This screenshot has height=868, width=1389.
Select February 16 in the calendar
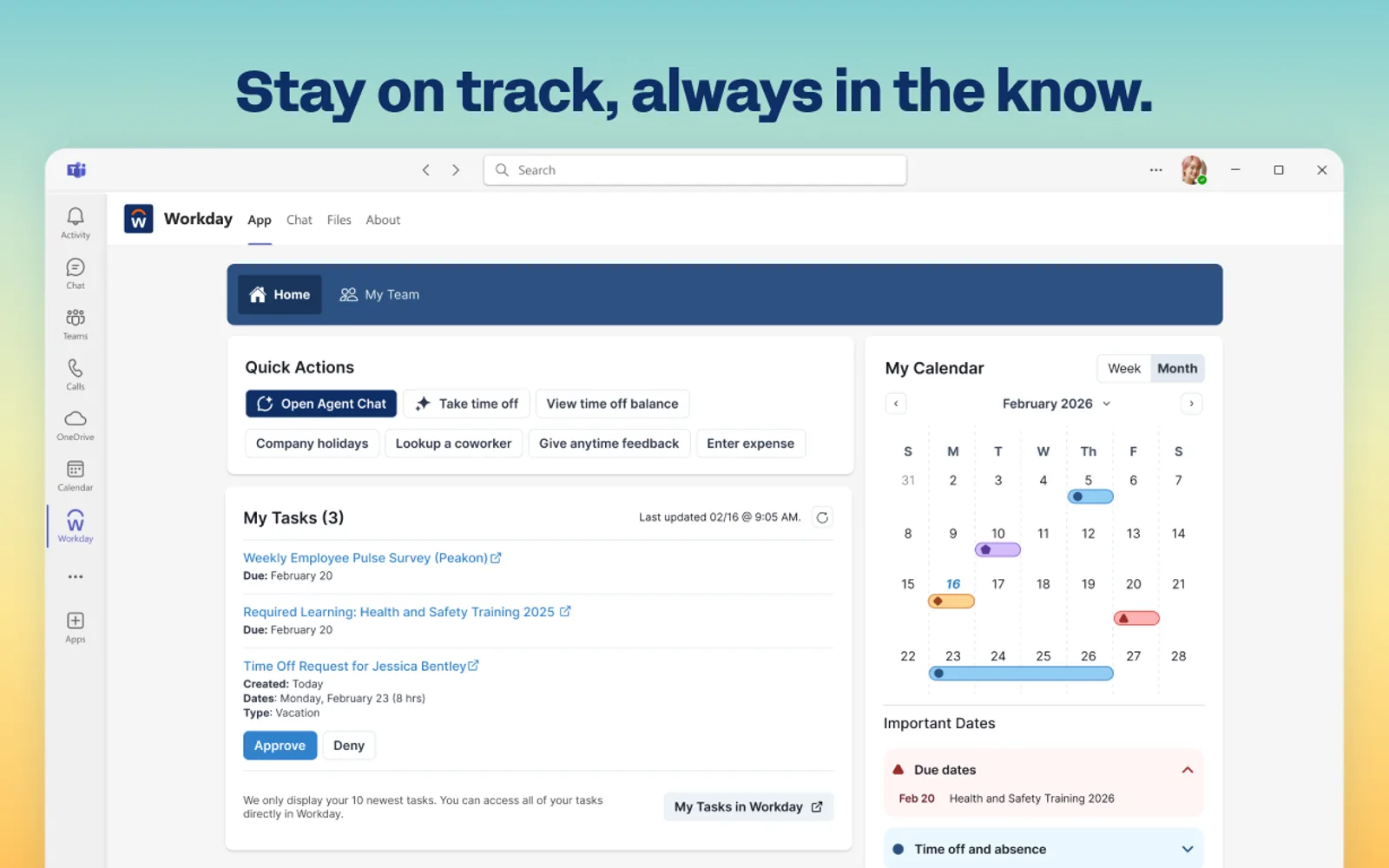(x=953, y=584)
